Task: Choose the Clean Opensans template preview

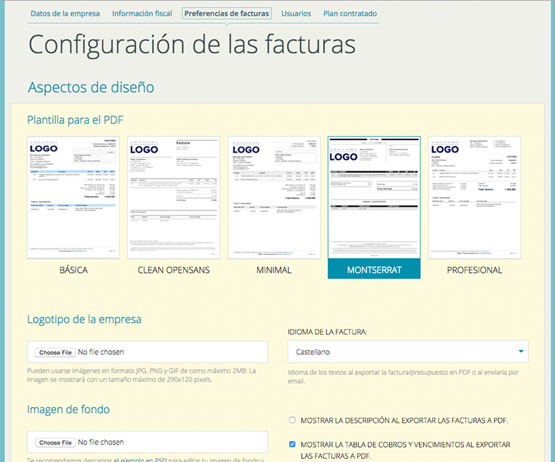Action: point(173,197)
